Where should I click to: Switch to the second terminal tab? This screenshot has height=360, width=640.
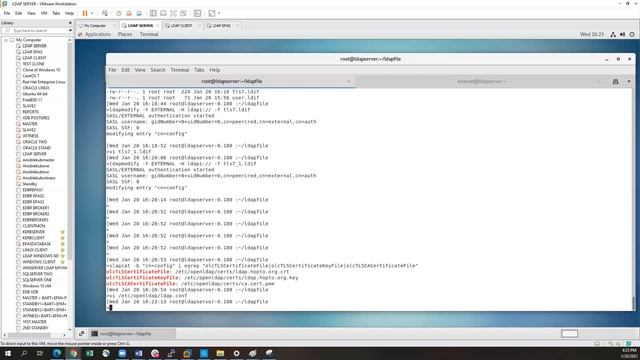(x=481, y=81)
